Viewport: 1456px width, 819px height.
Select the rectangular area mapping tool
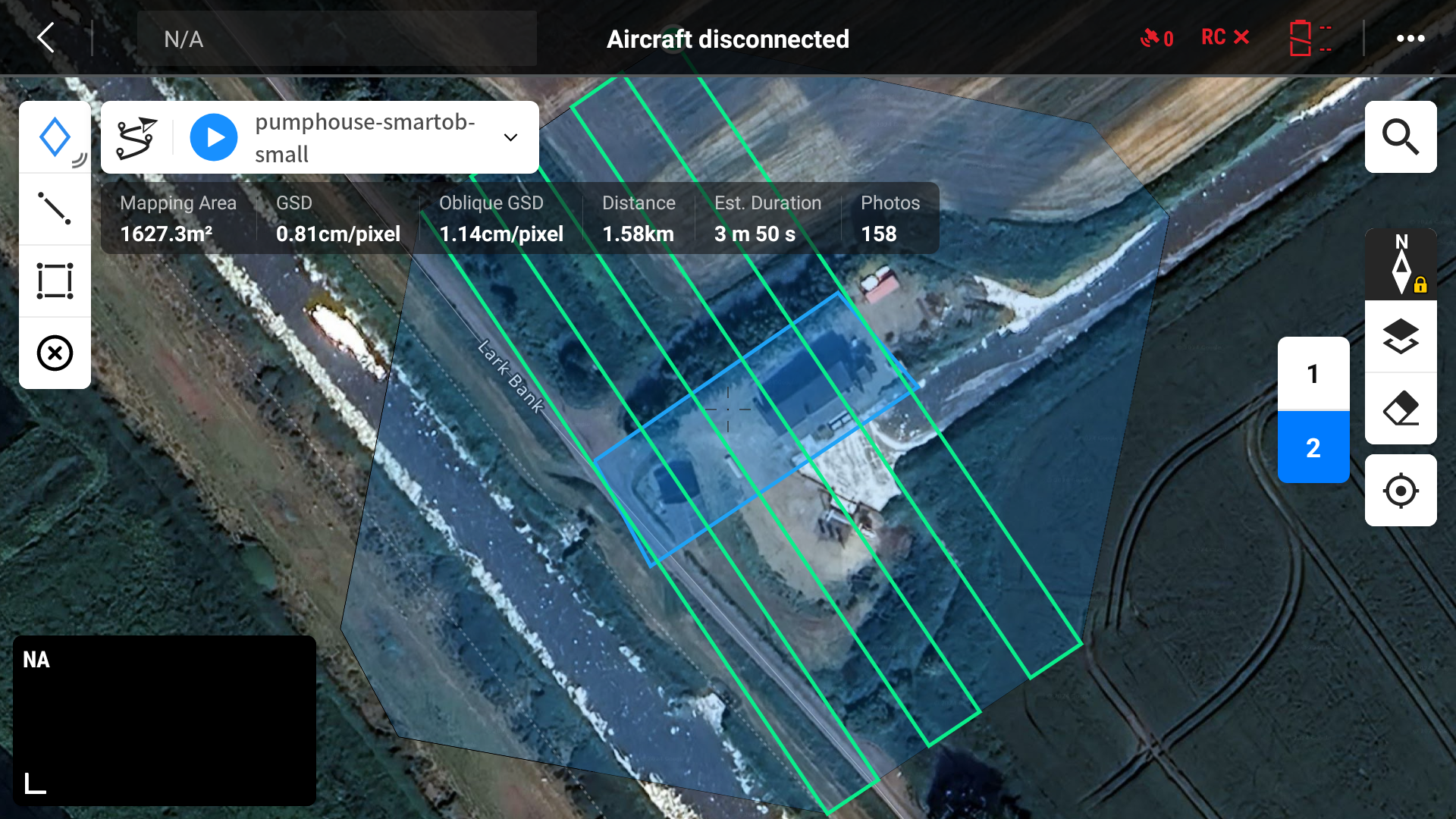coord(55,281)
